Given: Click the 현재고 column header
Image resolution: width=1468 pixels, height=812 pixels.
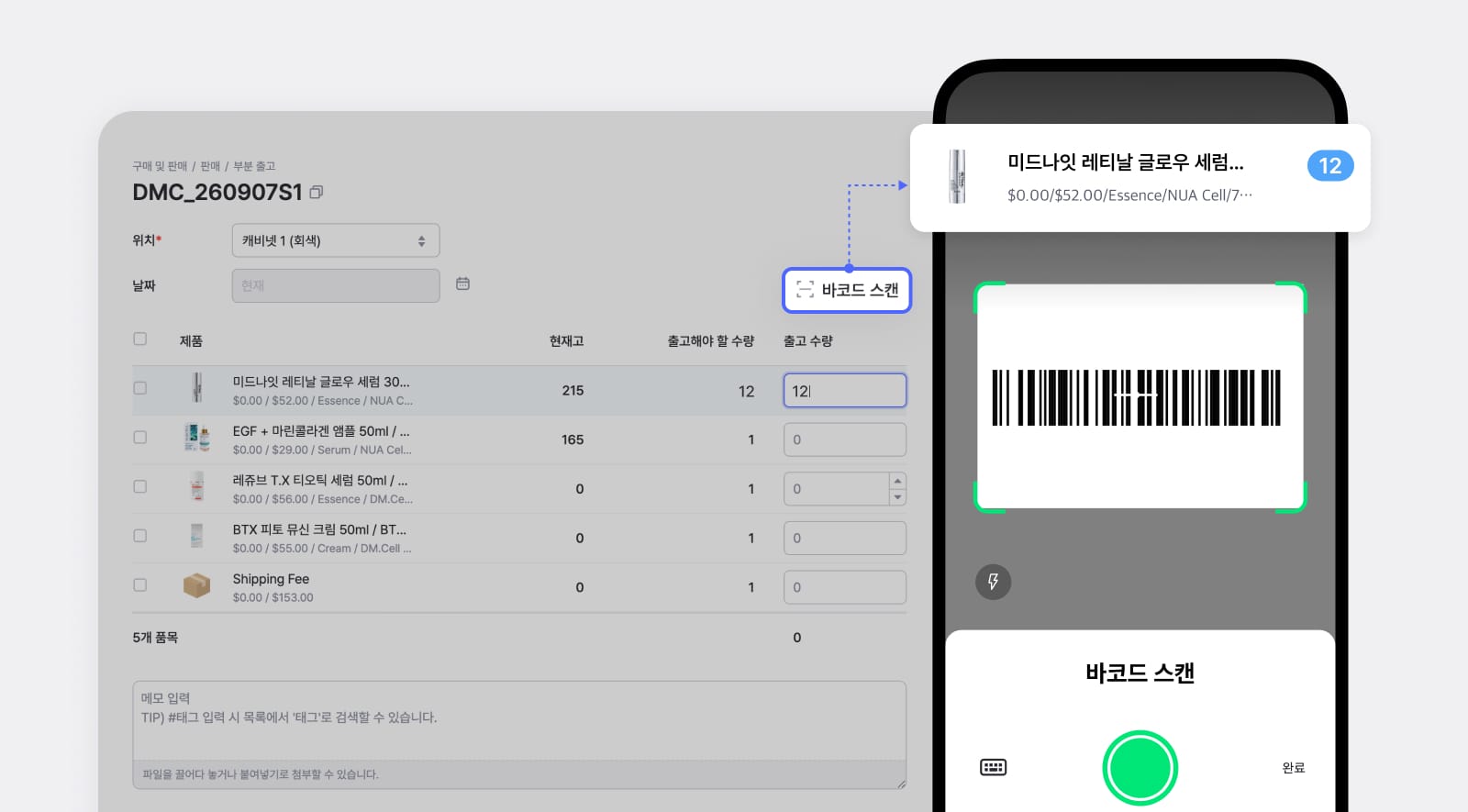Looking at the screenshot, I should [566, 341].
